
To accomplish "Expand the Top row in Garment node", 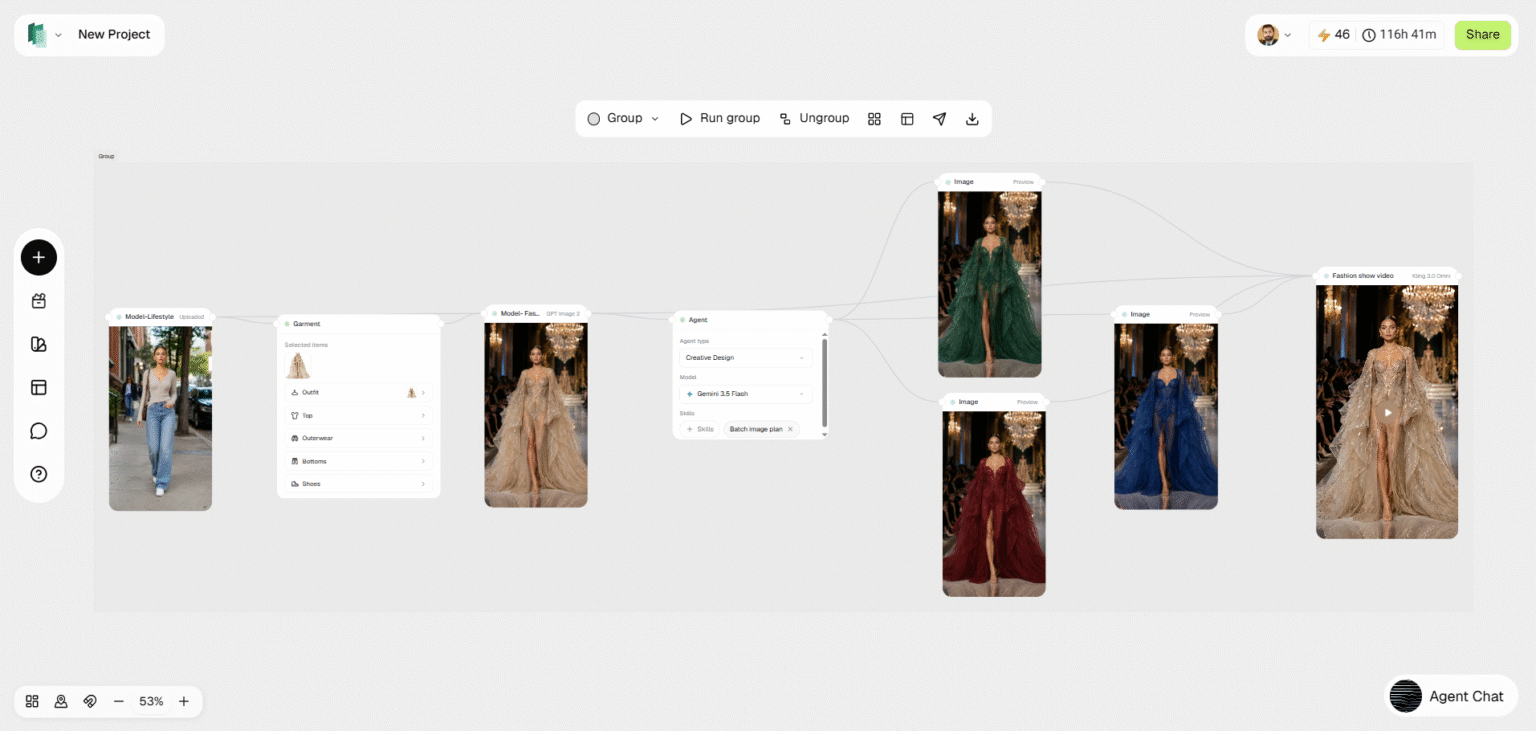I will click(x=358, y=415).
